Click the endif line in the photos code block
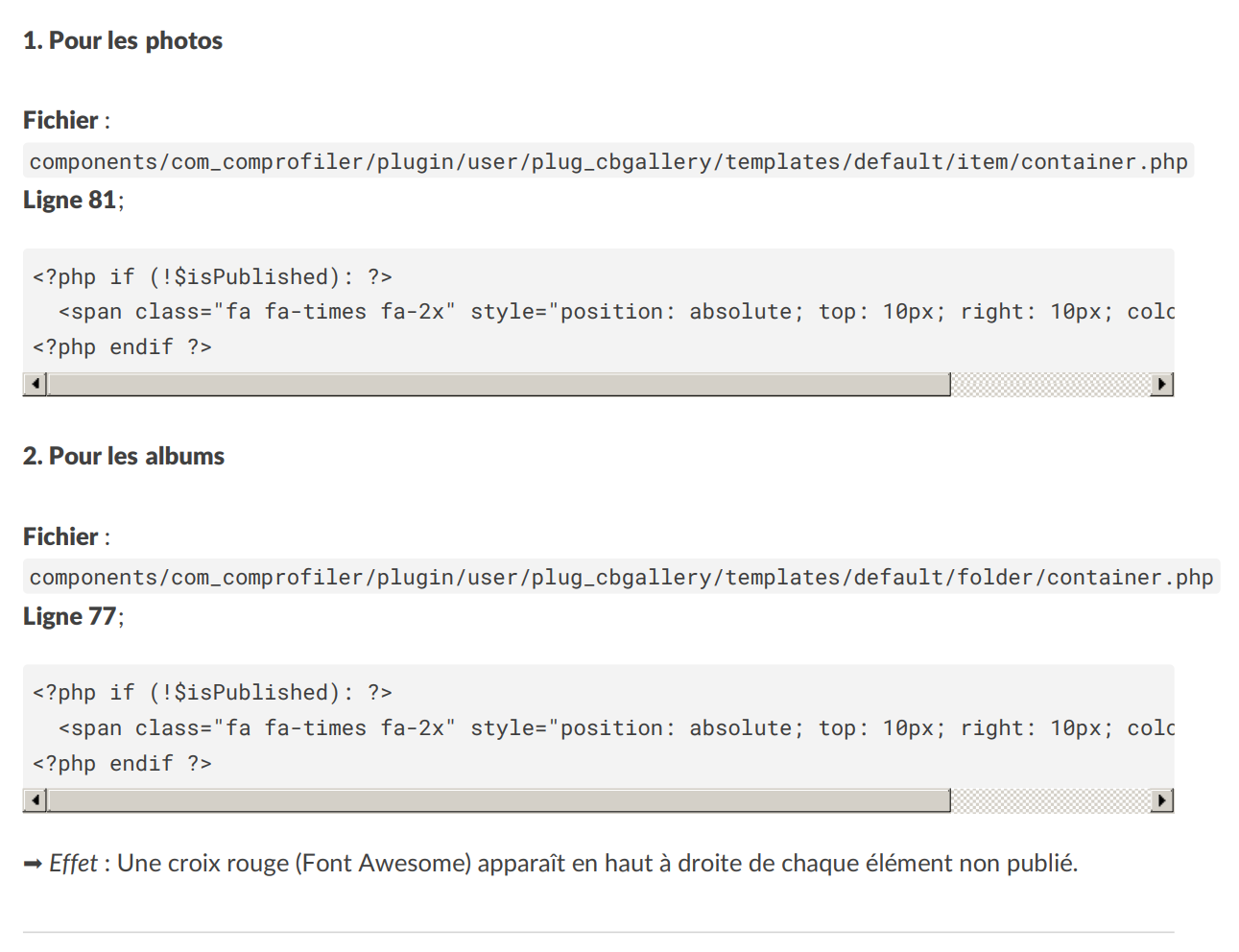The height and width of the screenshot is (952, 1239). coord(122,346)
